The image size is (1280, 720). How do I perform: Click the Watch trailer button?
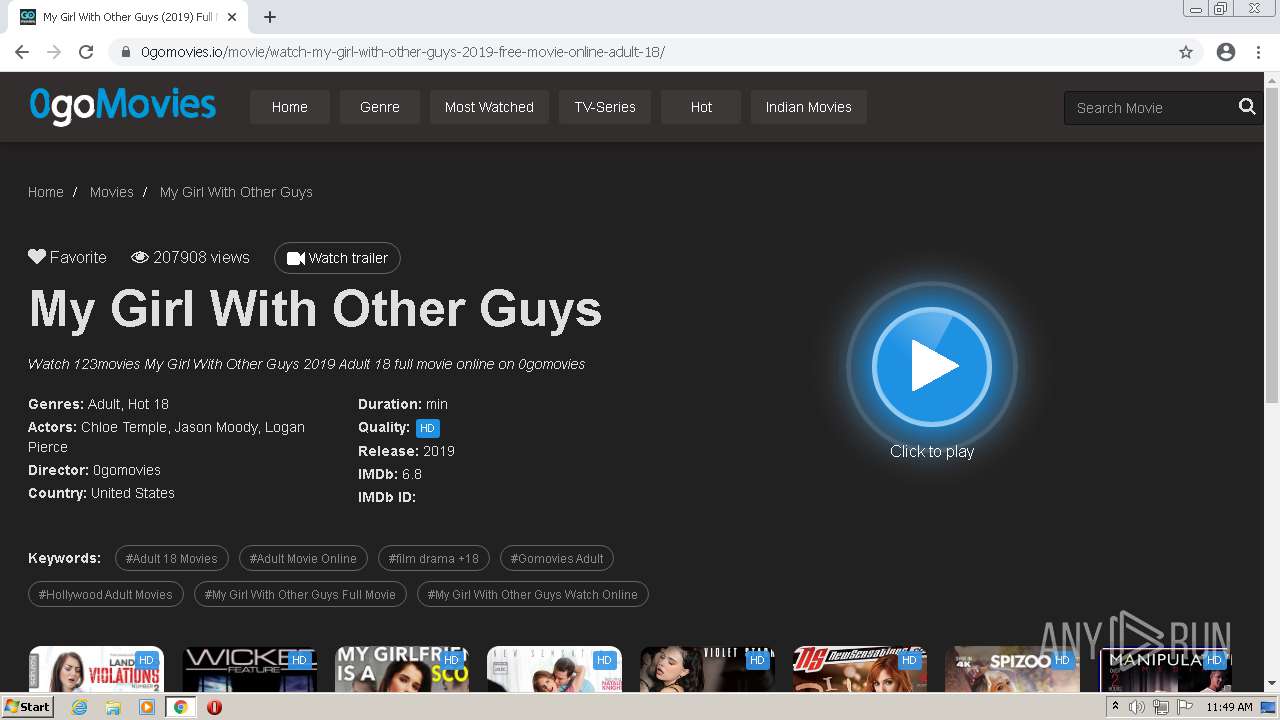[x=337, y=258]
